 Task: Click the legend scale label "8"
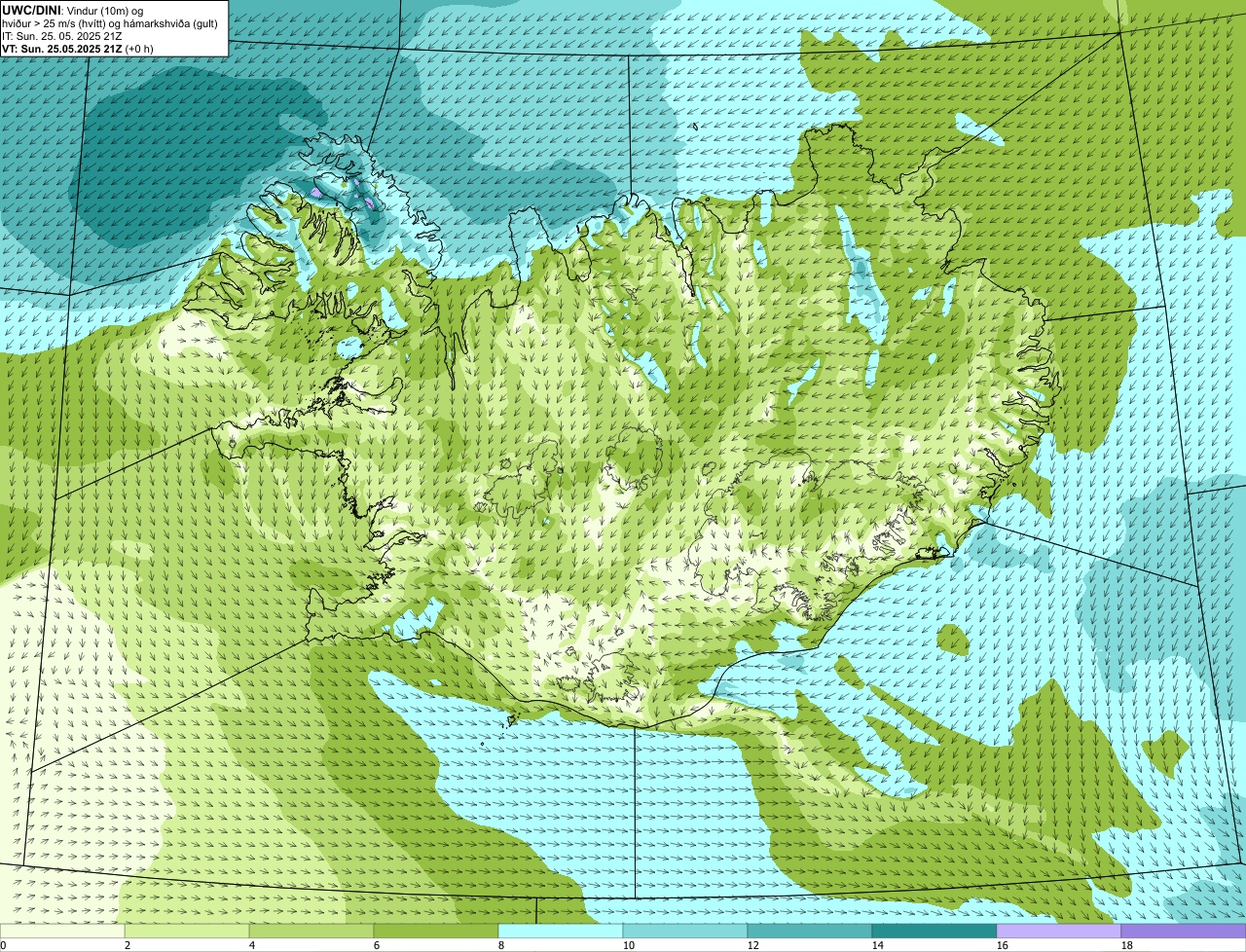(500, 945)
